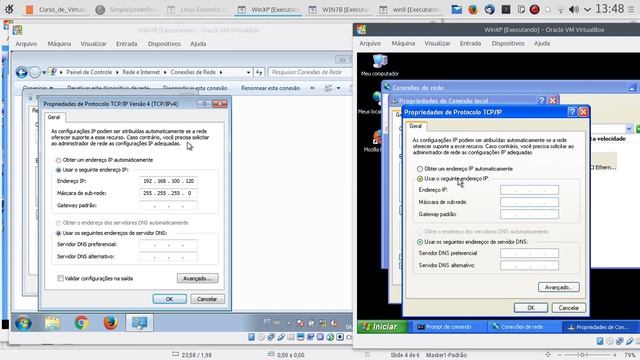Click the WIN7B VirtualBox window title icon

[x=17, y=30]
